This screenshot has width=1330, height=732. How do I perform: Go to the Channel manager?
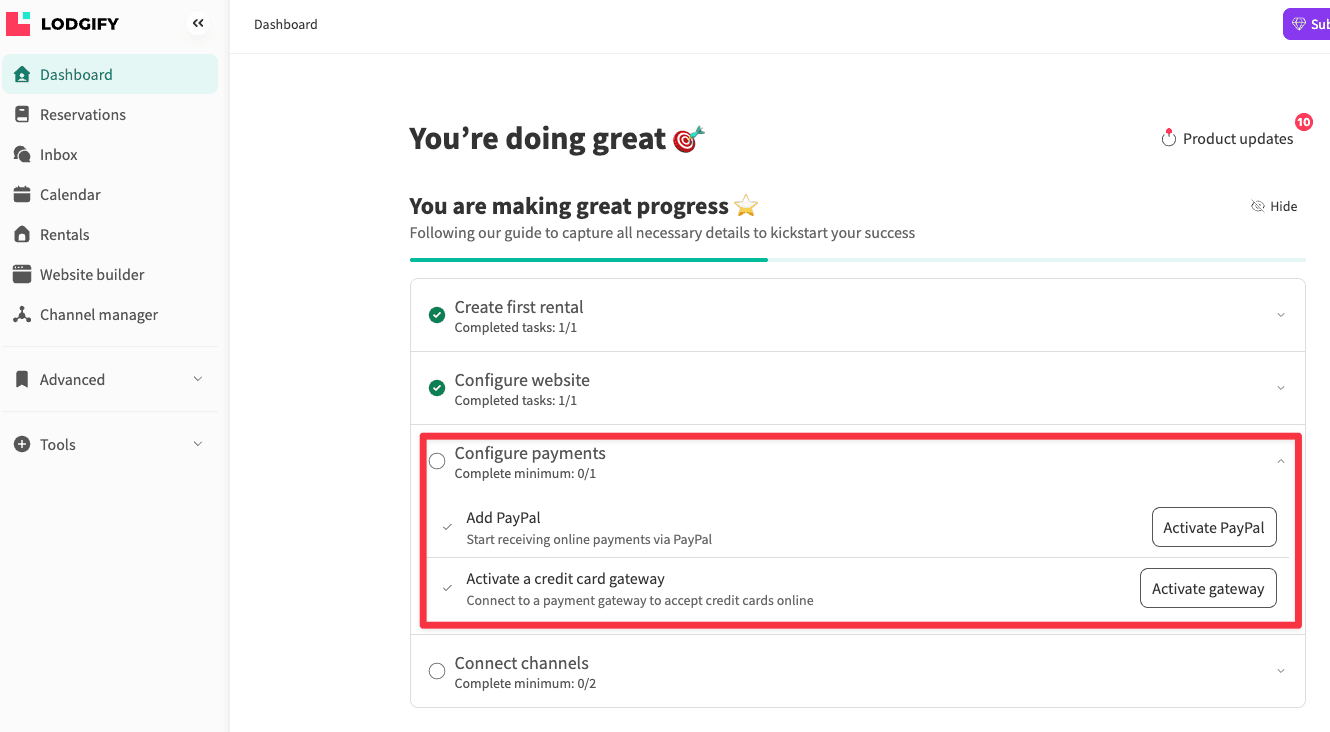pos(98,314)
